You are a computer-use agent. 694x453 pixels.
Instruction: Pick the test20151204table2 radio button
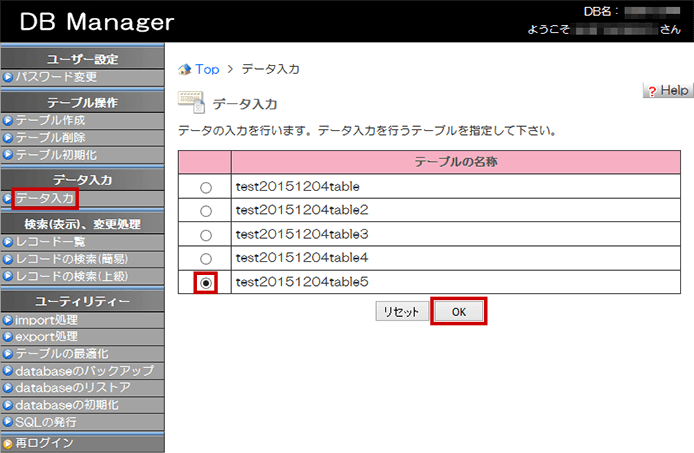point(206,211)
